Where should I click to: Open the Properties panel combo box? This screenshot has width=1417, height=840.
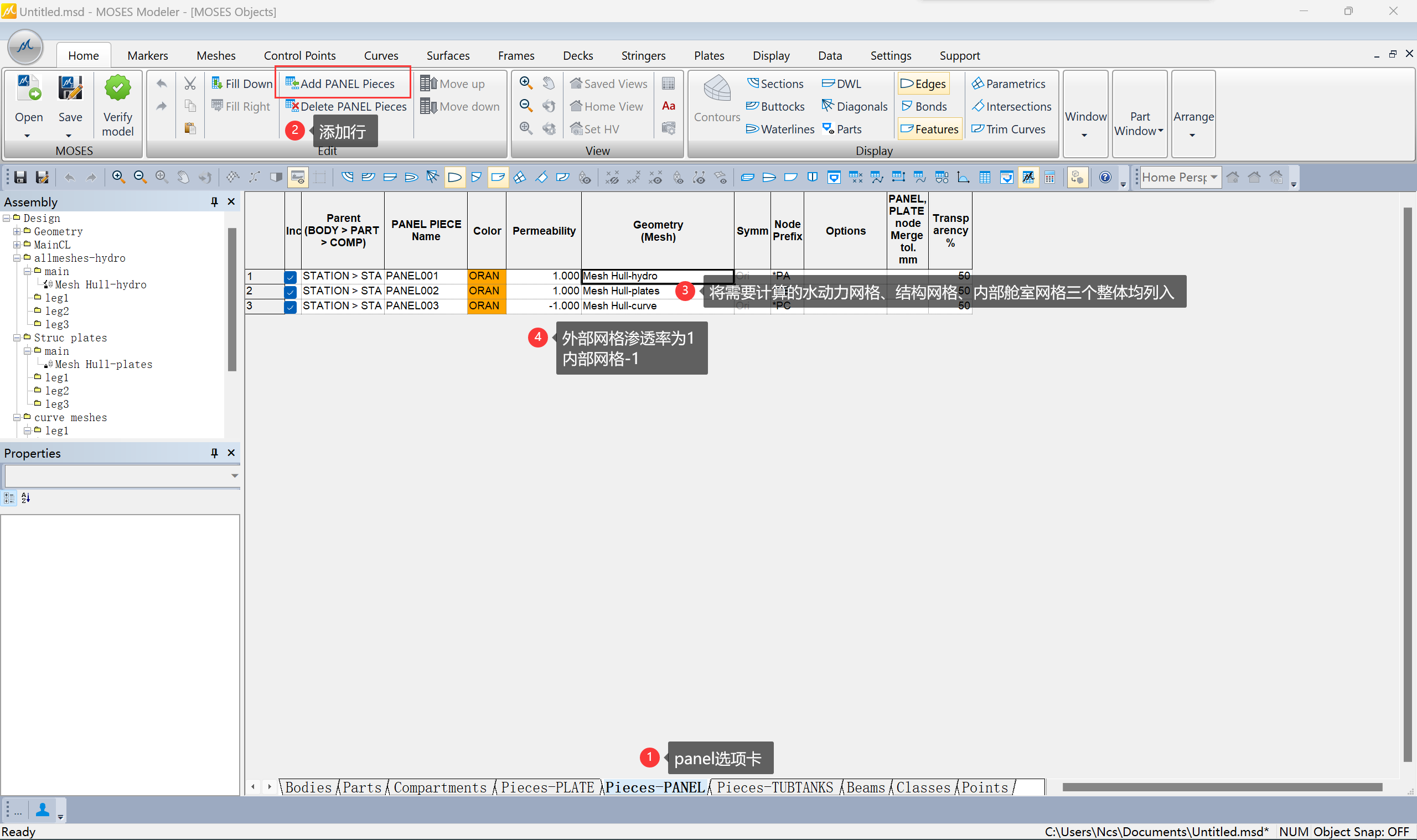click(x=234, y=476)
